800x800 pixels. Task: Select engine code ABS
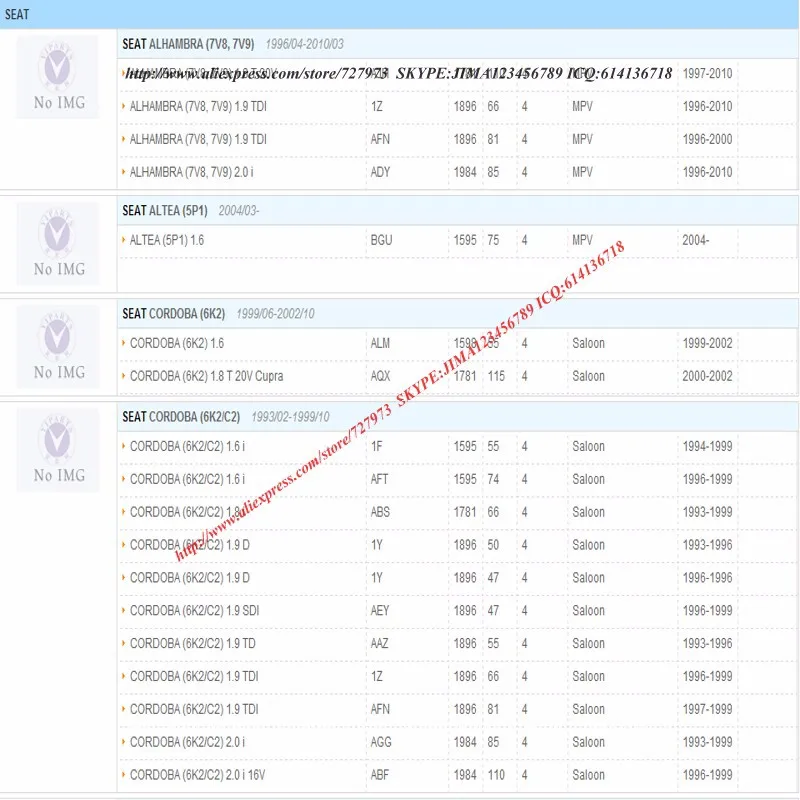380,512
